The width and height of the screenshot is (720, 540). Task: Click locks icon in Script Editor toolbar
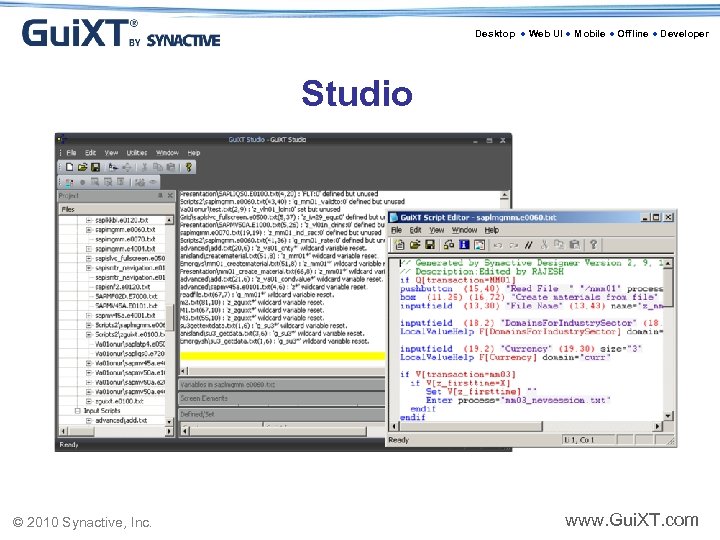click(x=449, y=245)
